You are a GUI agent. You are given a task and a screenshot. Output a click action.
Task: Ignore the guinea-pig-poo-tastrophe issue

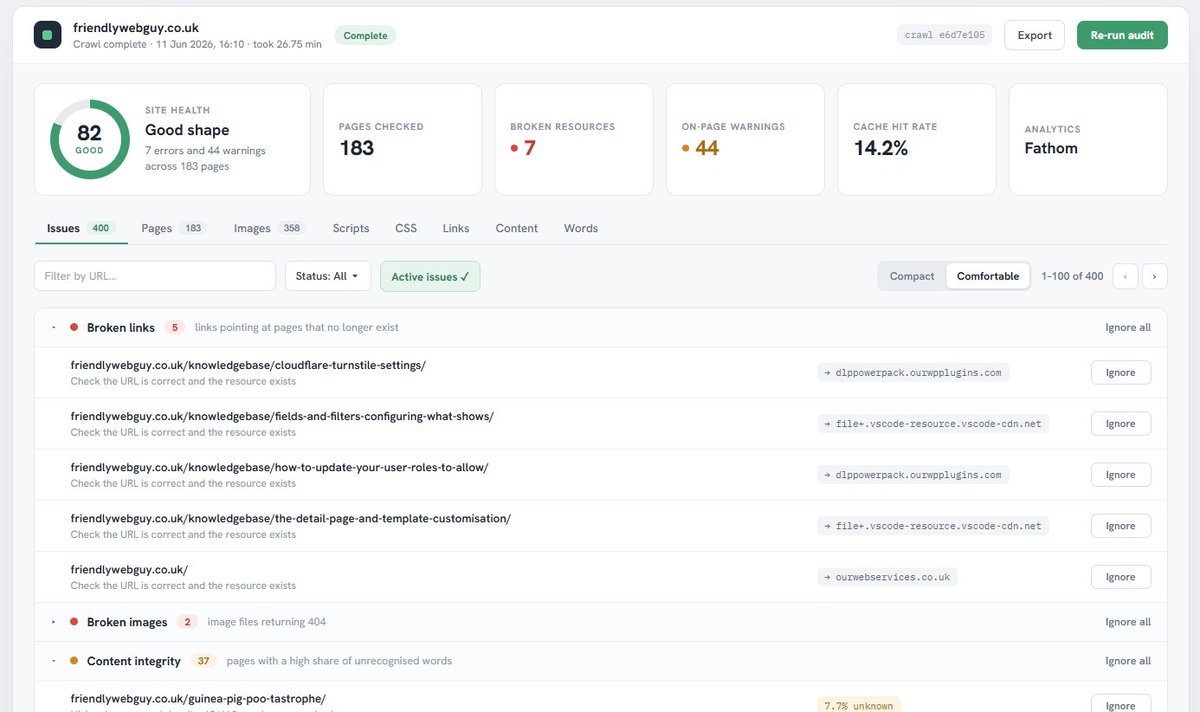tap(1121, 704)
